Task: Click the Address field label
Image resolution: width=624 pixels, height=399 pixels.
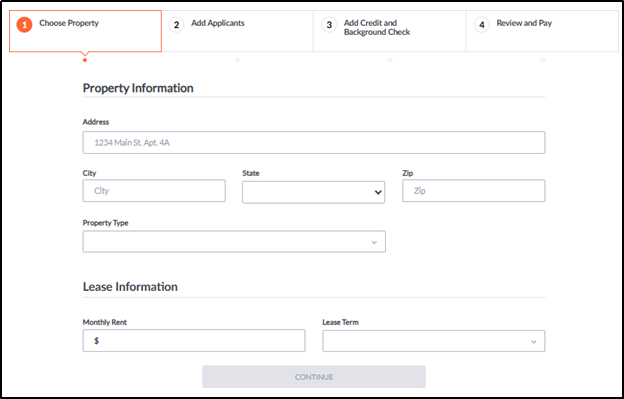Action: (x=96, y=122)
